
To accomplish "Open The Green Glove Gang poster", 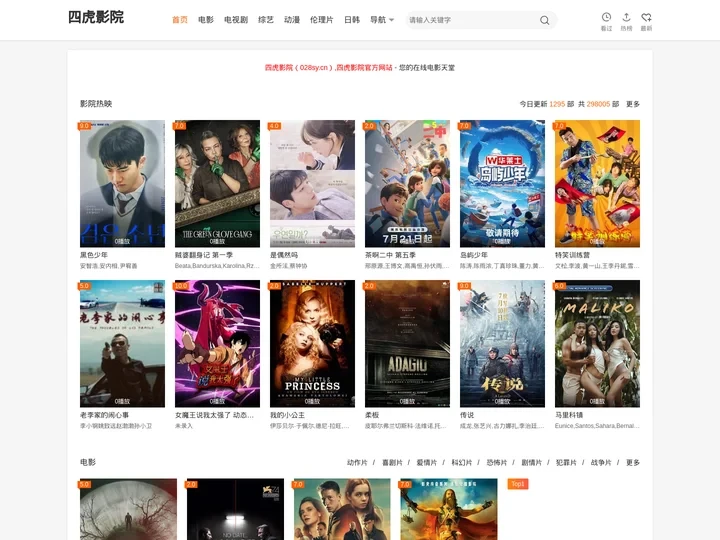I will pos(217,184).
